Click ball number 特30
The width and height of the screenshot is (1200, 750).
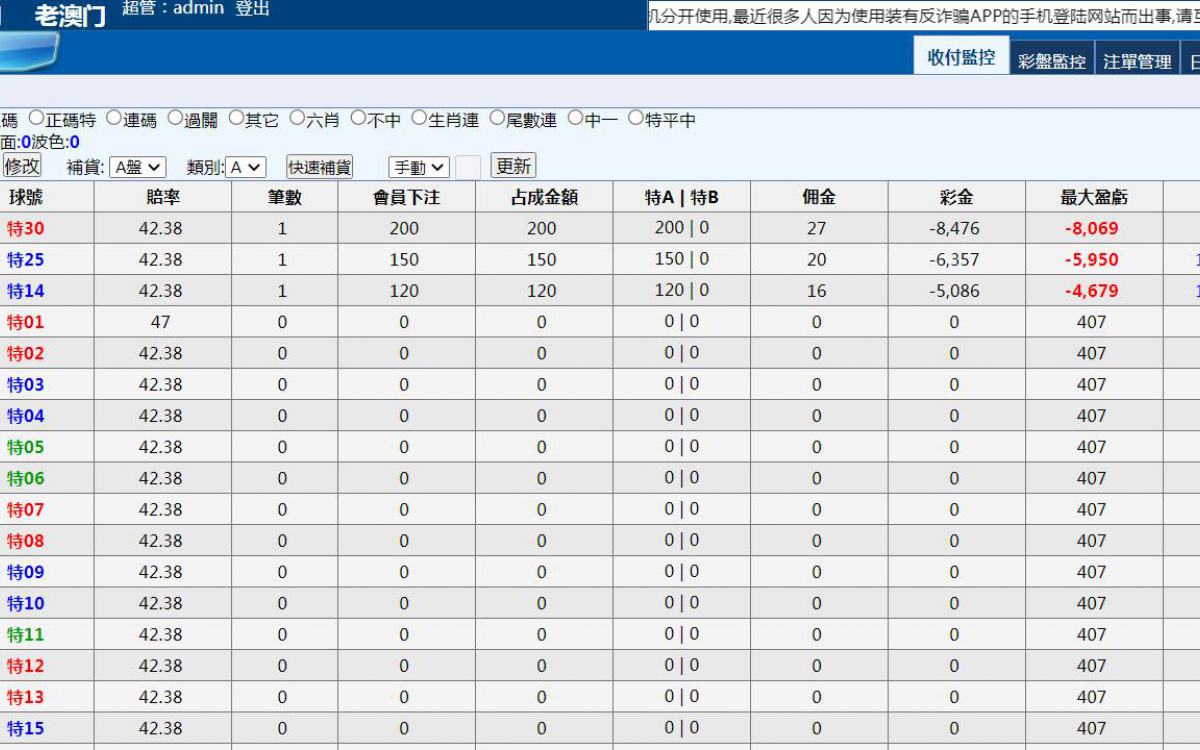coord(26,228)
